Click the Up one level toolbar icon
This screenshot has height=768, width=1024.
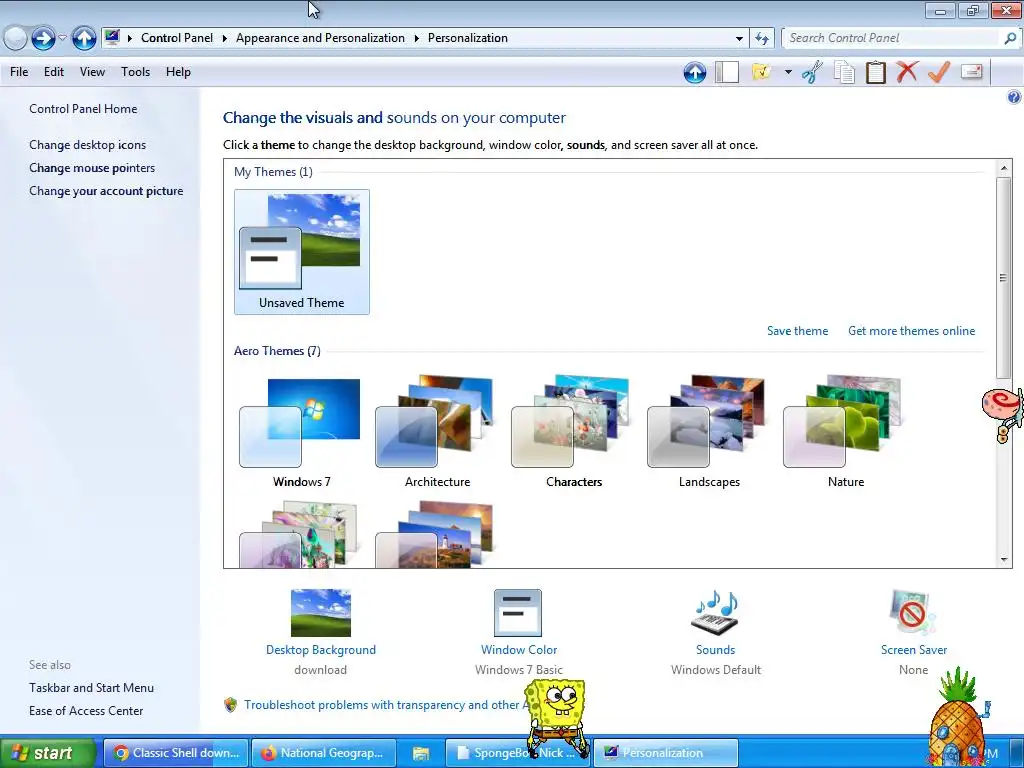tap(694, 72)
